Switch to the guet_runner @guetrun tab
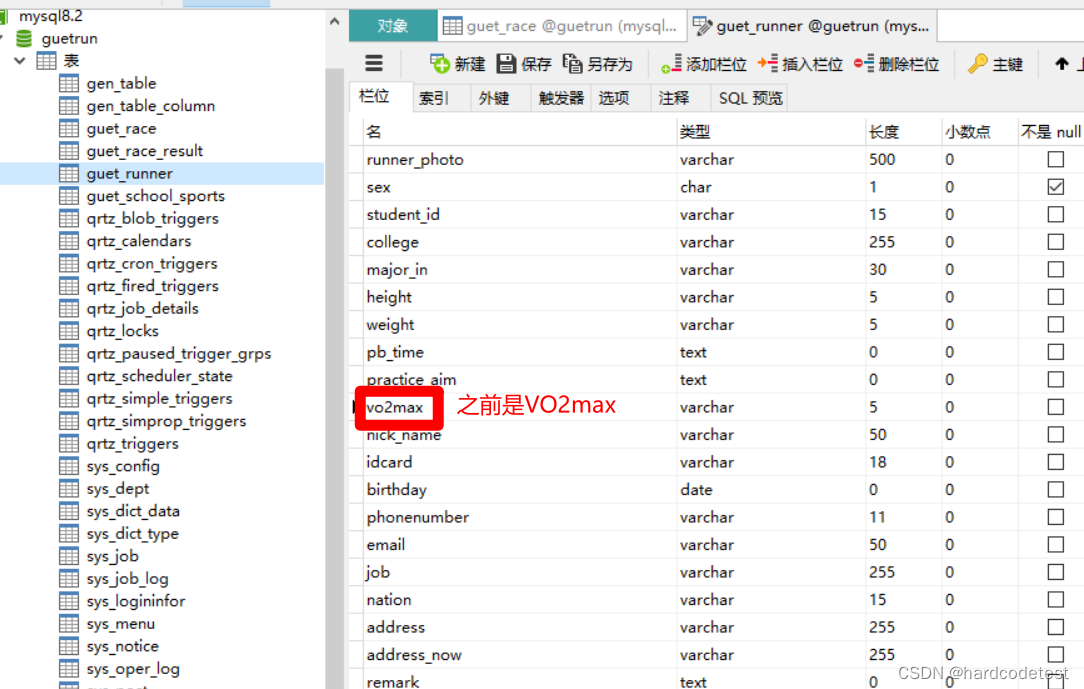Viewport: 1084px width, 689px height. coord(812,26)
